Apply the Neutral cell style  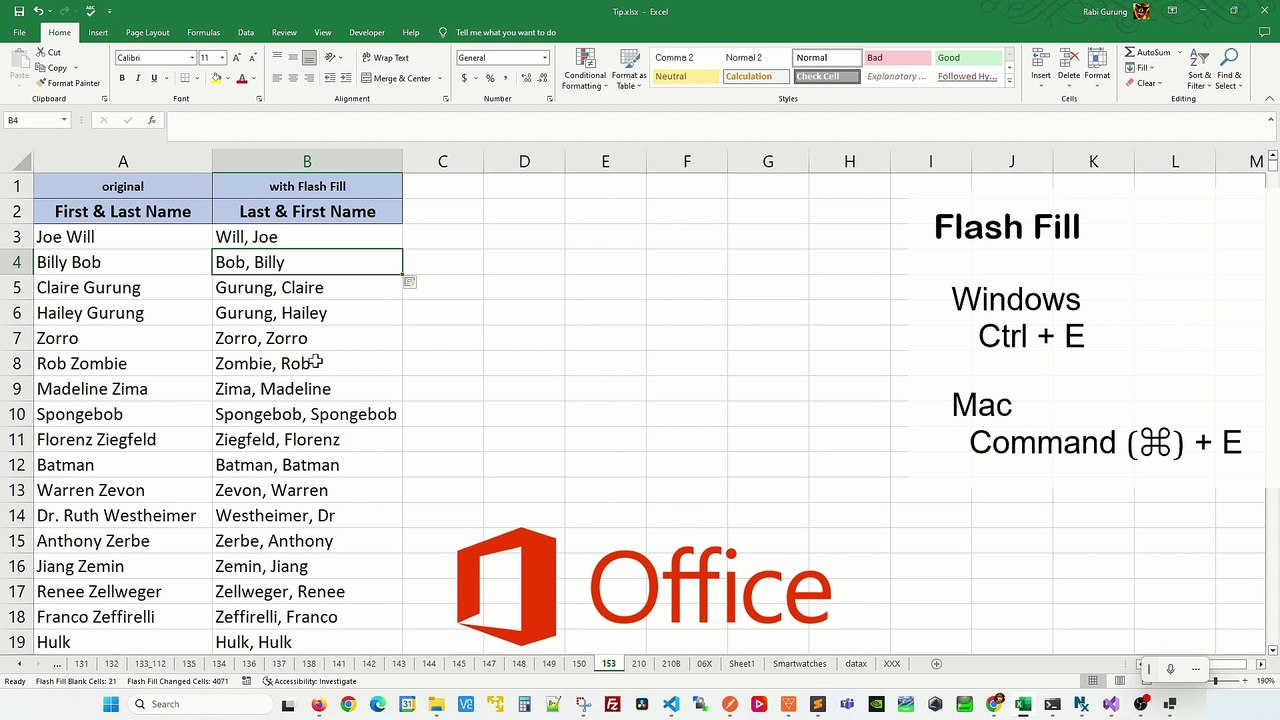pyautogui.click(x=686, y=77)
